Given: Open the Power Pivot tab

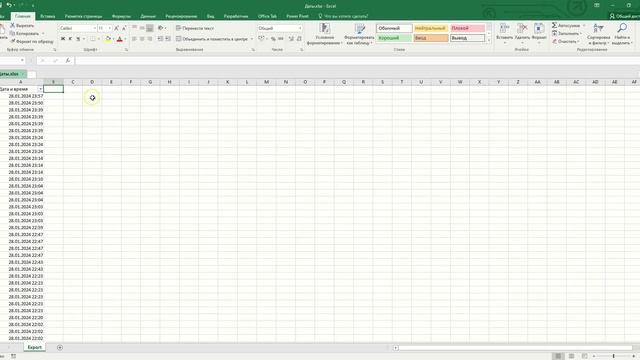Looking at the screenshot, I should tap(297, 16).
